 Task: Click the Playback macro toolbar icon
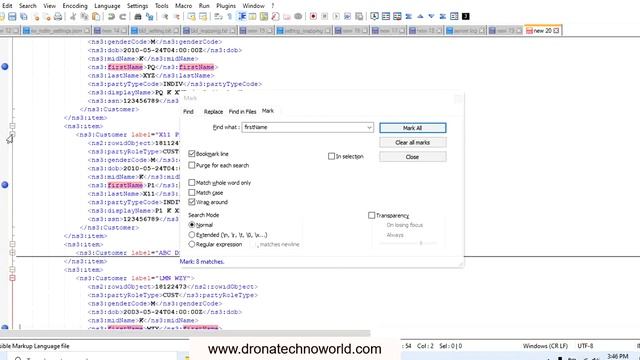pos(336,16)
